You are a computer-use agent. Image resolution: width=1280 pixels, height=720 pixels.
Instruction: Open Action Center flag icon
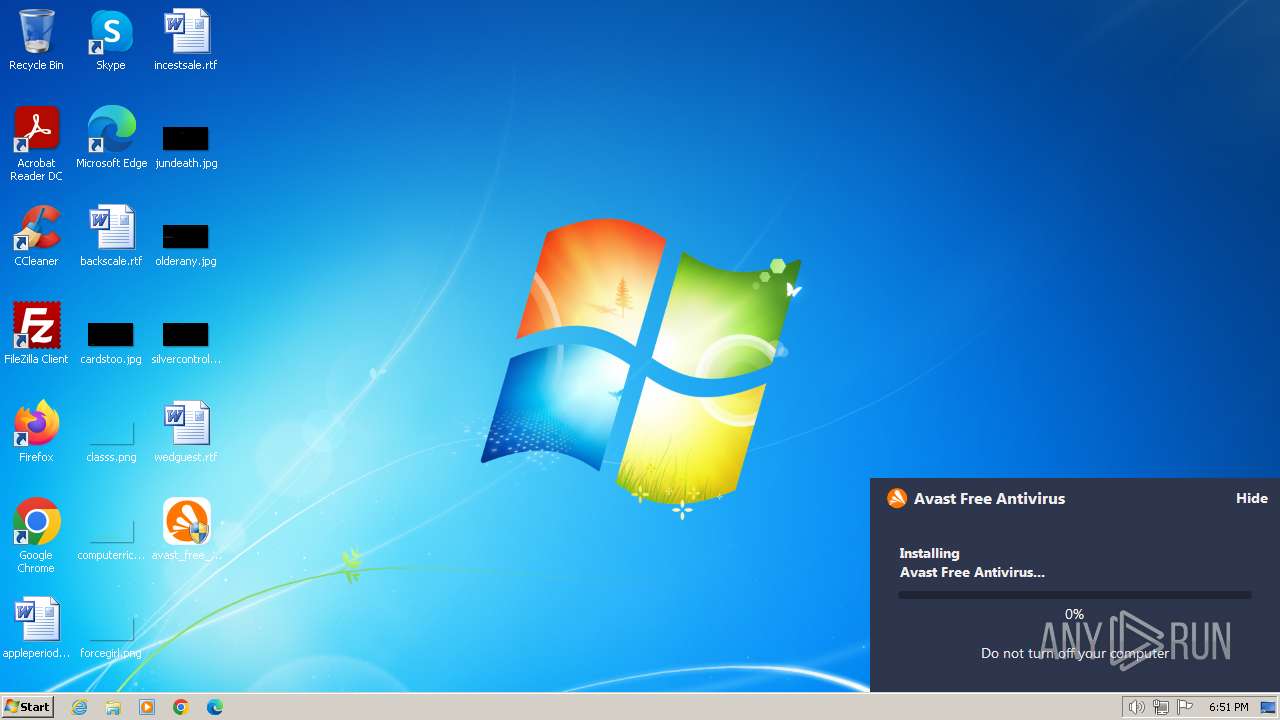[1185, 707]
